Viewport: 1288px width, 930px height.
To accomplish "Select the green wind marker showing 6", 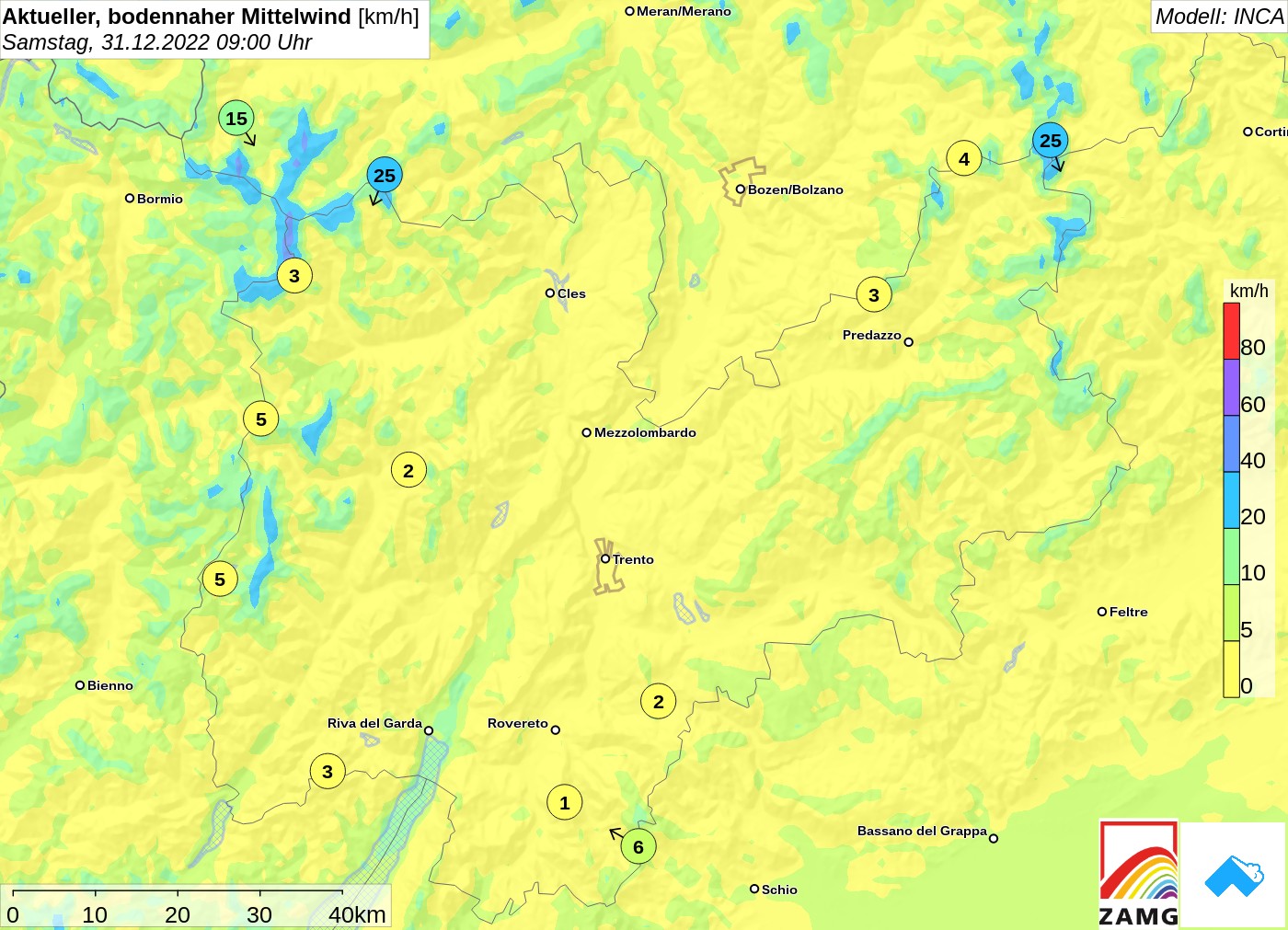I will point(638,847).
